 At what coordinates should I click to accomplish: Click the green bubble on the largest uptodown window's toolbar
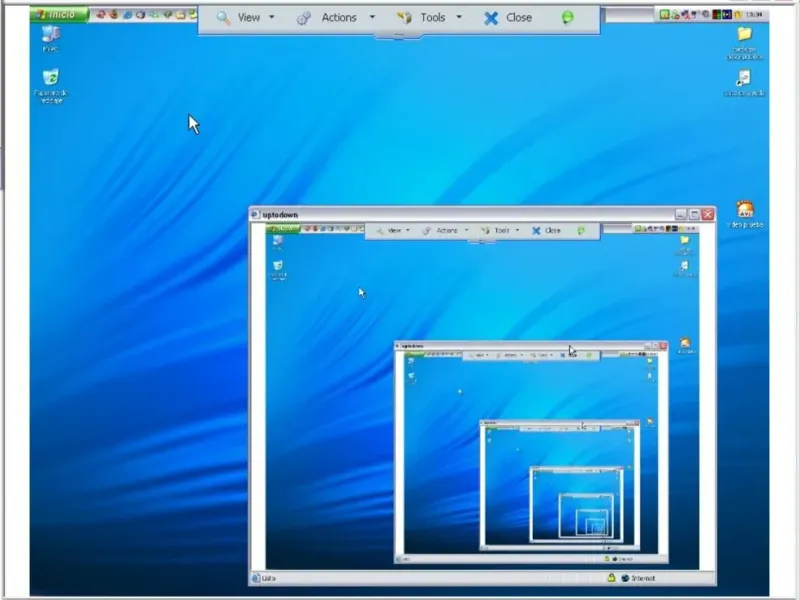[581, 231]
